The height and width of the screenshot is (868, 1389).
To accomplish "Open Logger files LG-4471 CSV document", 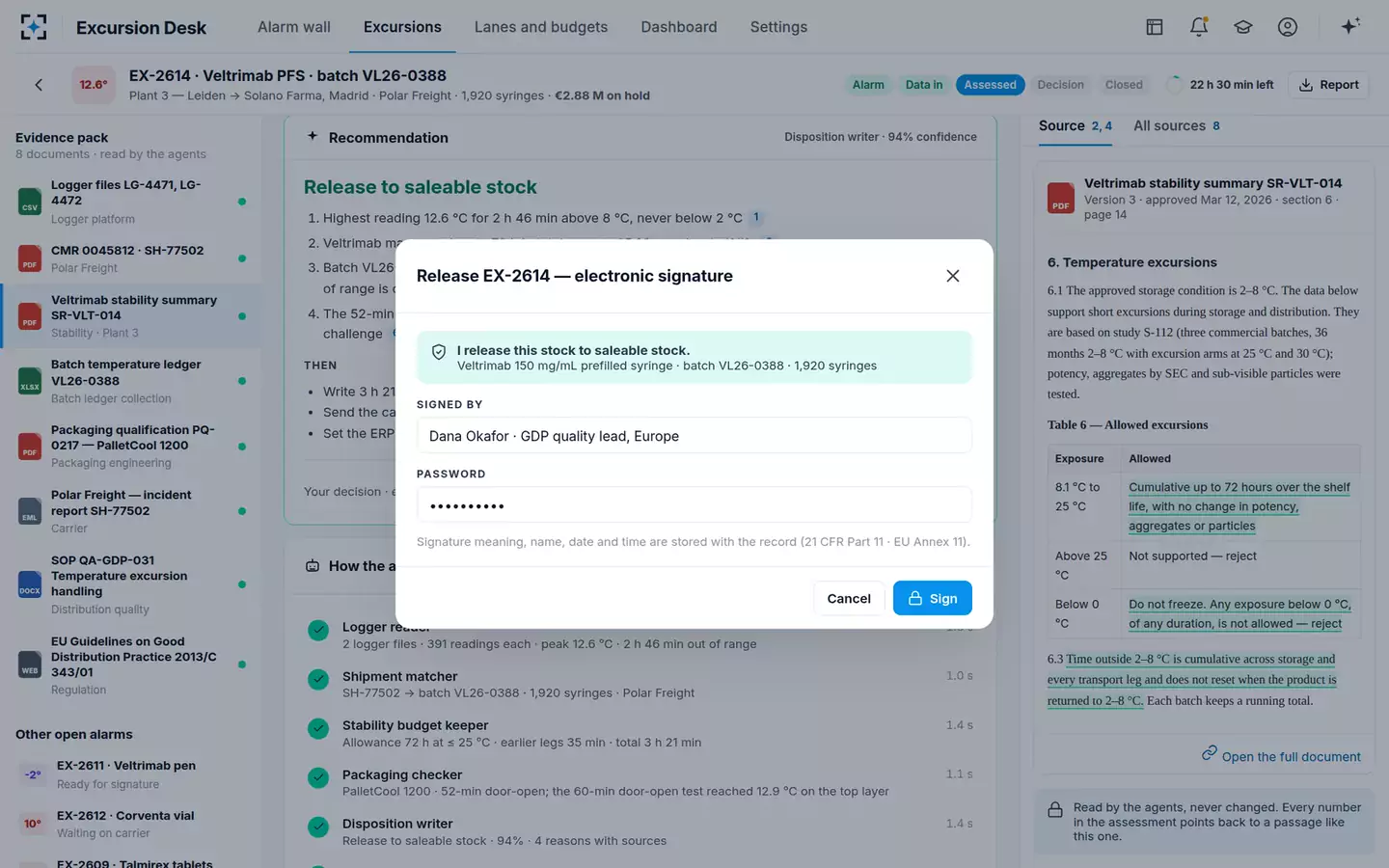I will (x=130, y=202).
